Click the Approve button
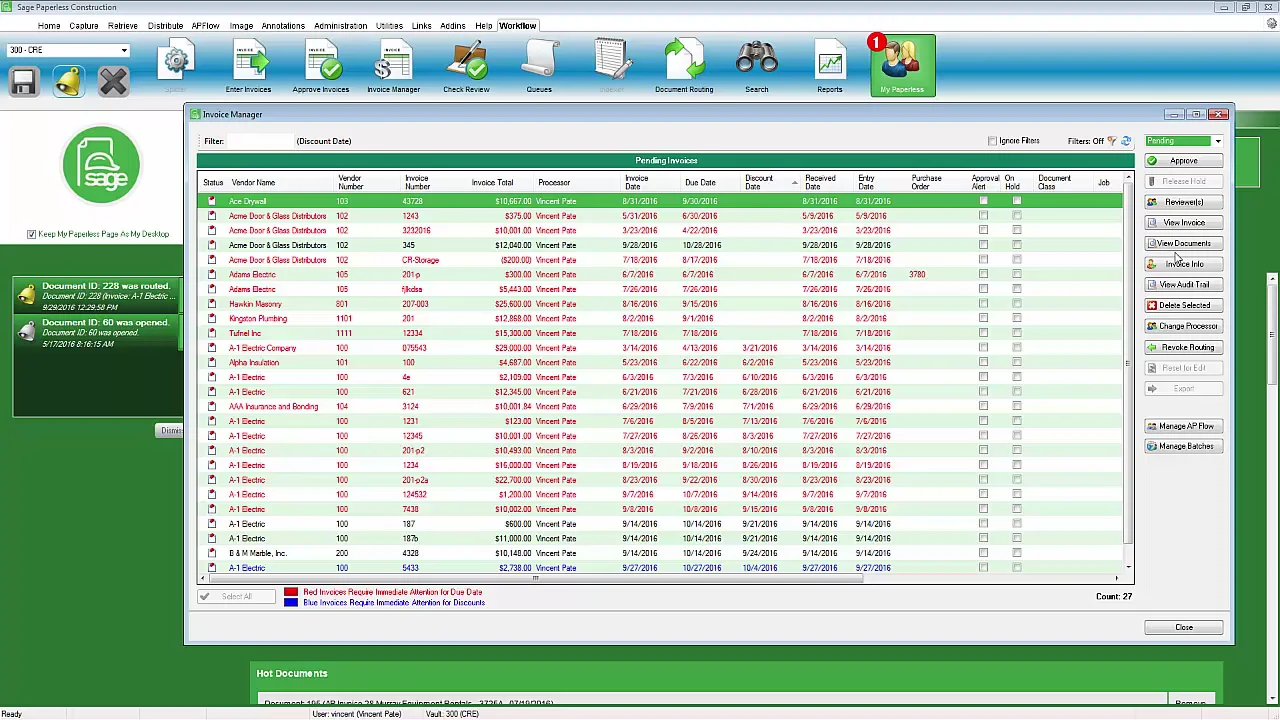Viewport: 1280px width, 720px height. (1184, 161)
